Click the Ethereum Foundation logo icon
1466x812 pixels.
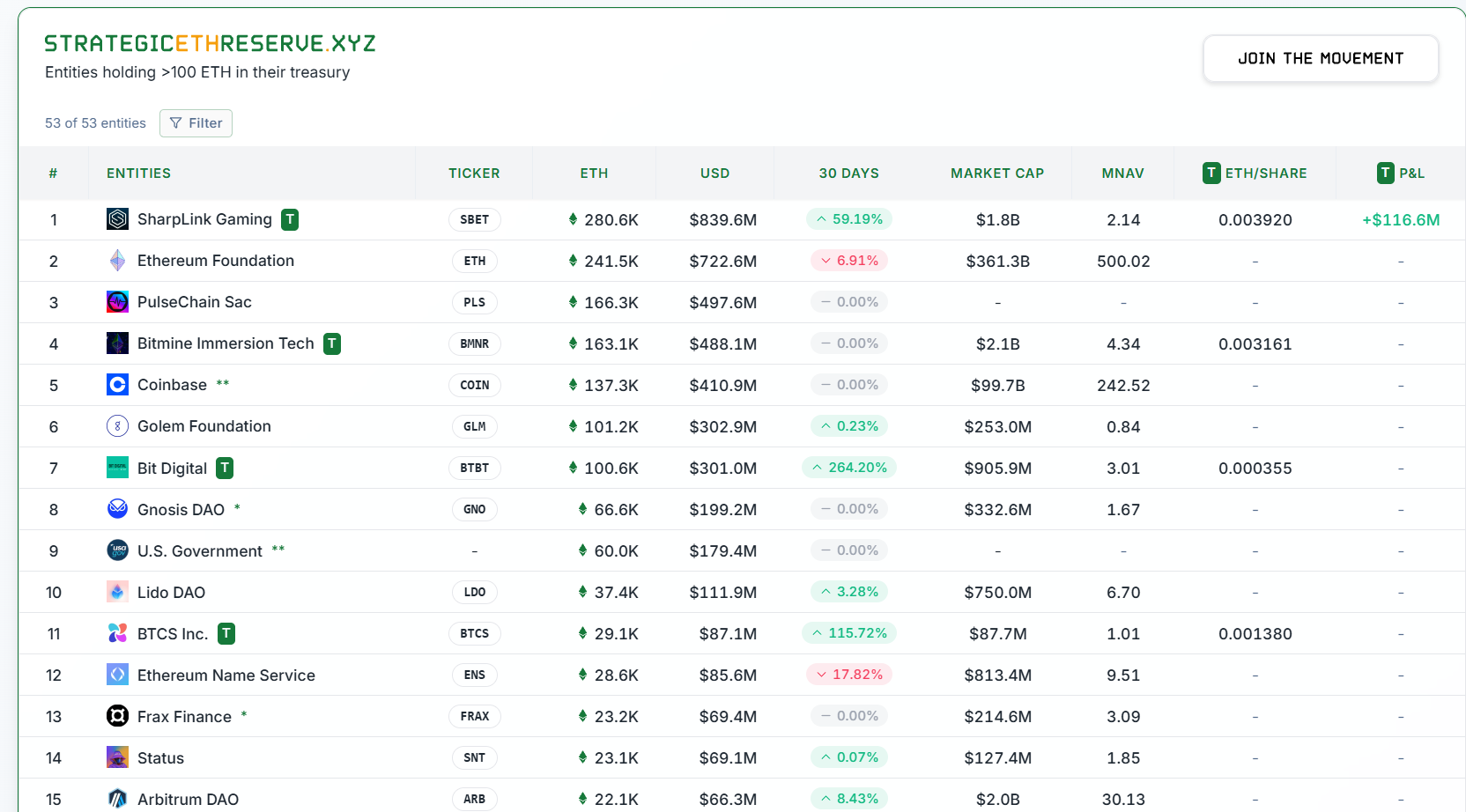click(117, 261)
